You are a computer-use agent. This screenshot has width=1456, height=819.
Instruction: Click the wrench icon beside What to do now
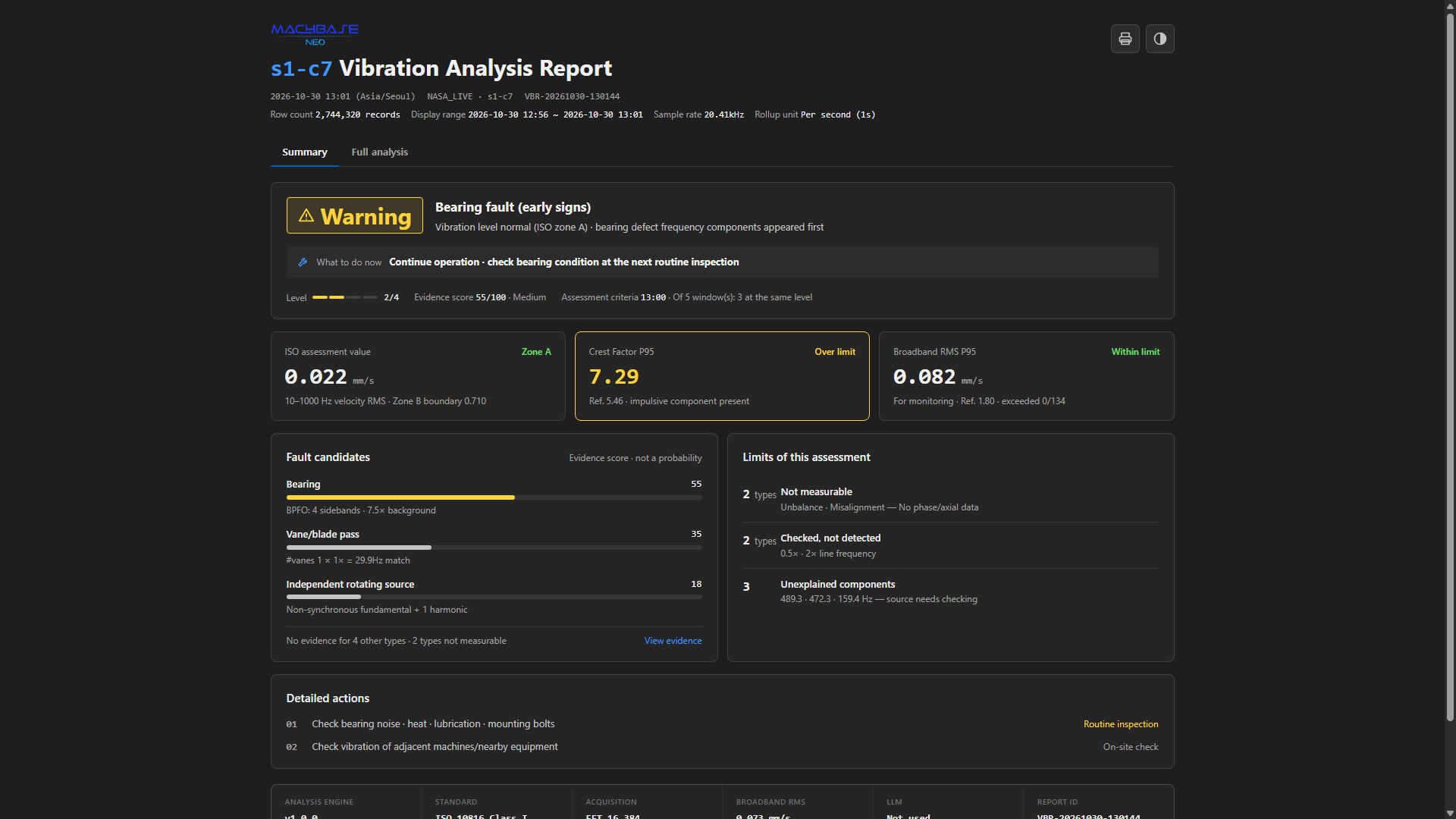coord(303,262)
